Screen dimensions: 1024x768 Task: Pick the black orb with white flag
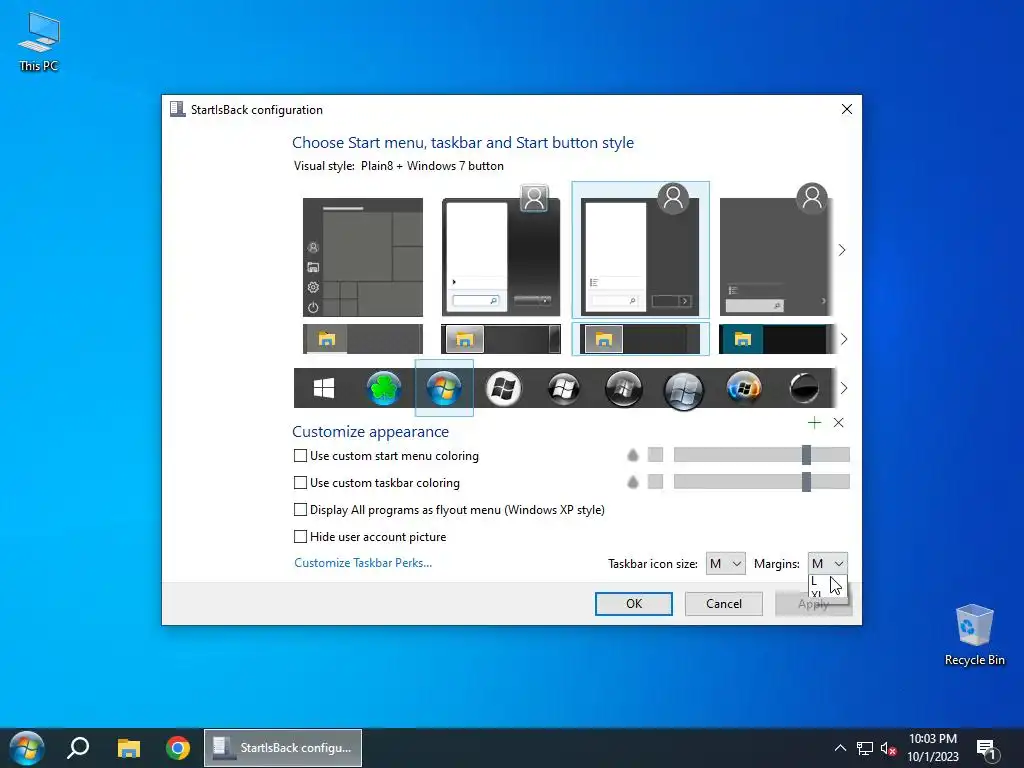[x=563, y=389]
